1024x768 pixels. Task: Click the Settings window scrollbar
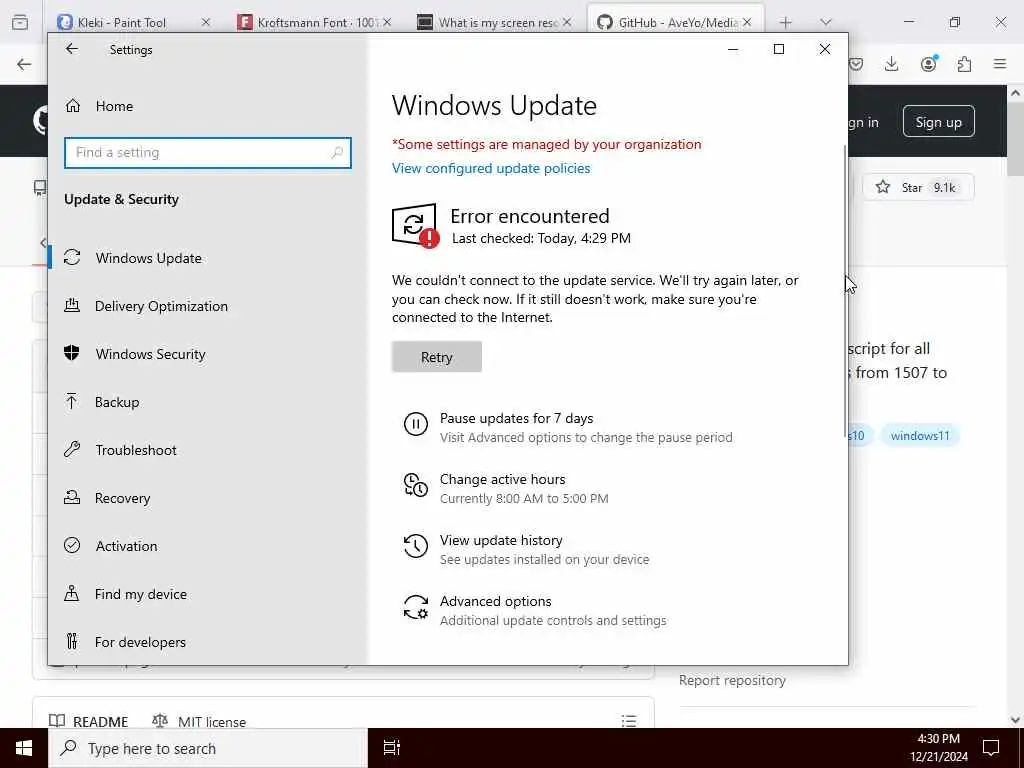coord(845,291)
